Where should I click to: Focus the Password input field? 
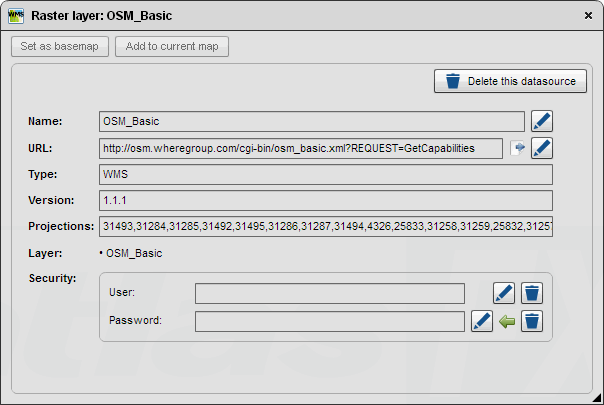pos(330,321)
